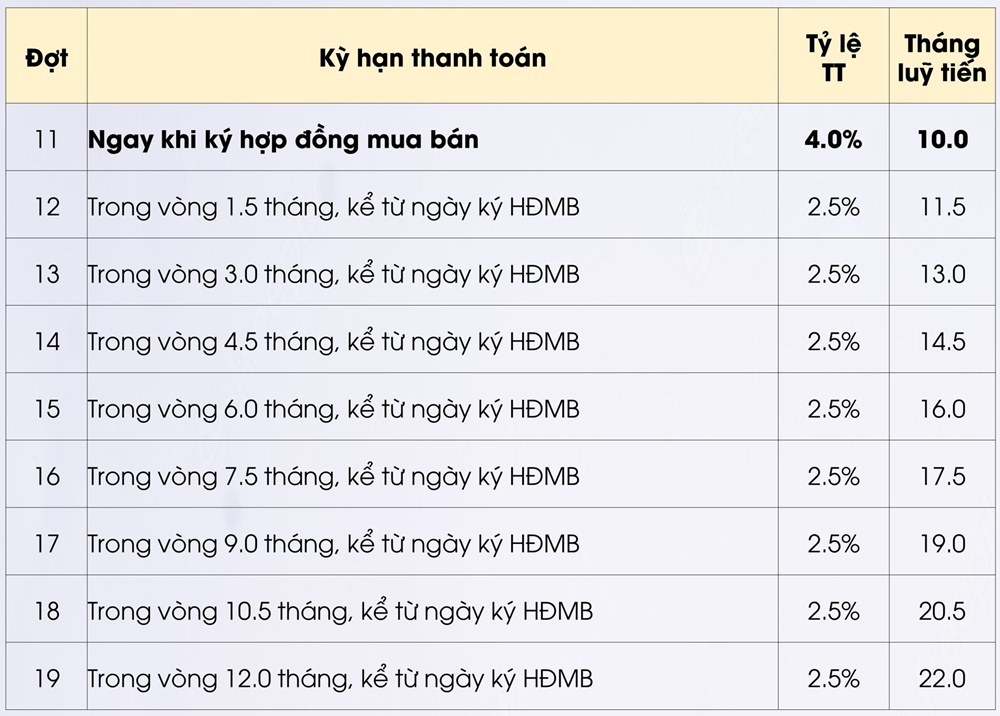This screenshot has width=1000, height=716.
Task: Select the cumulative month value 10.0
Action: pos(943,139)
